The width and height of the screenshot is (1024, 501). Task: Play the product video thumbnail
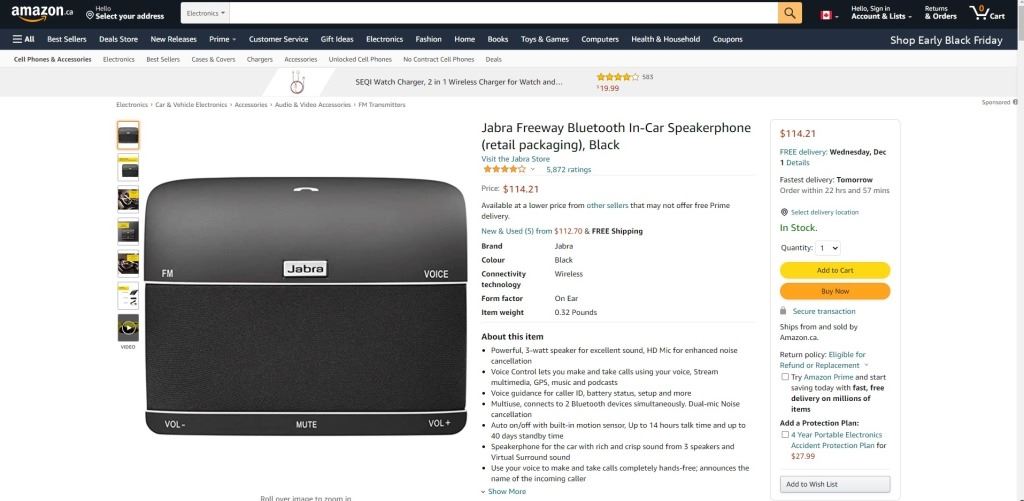point(128,327)
